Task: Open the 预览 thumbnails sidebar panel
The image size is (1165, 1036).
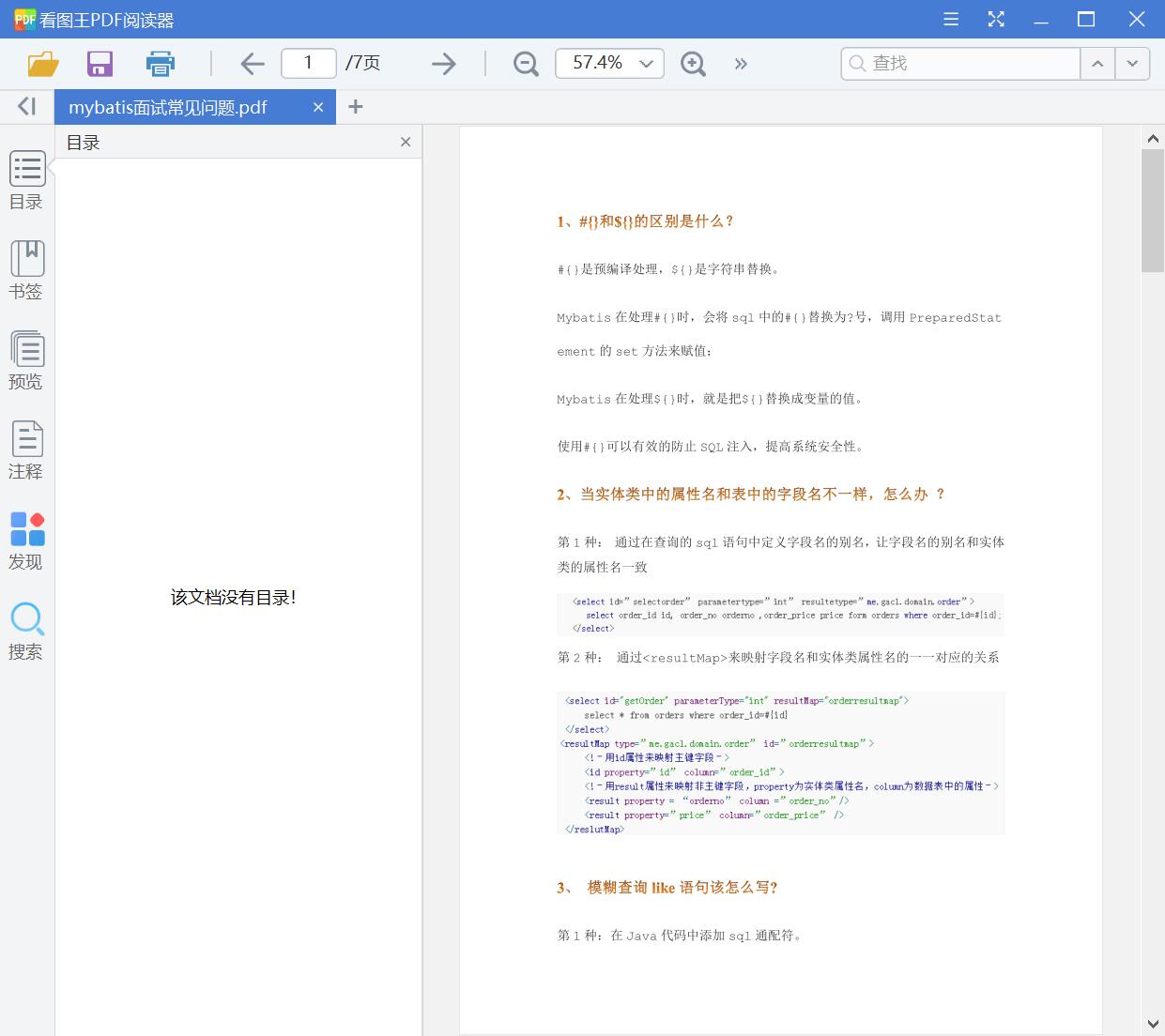Action: [26, 361]
